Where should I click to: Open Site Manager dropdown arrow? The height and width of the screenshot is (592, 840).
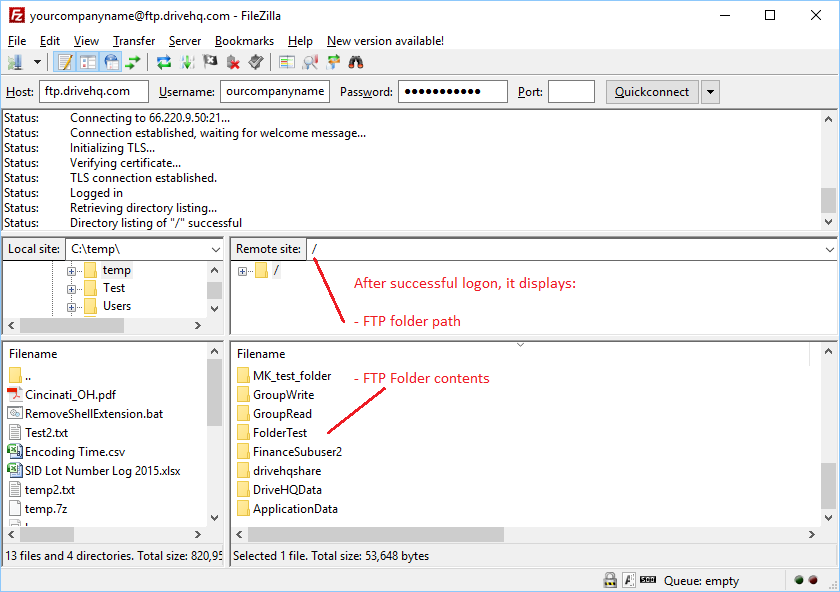click(37, 62)
